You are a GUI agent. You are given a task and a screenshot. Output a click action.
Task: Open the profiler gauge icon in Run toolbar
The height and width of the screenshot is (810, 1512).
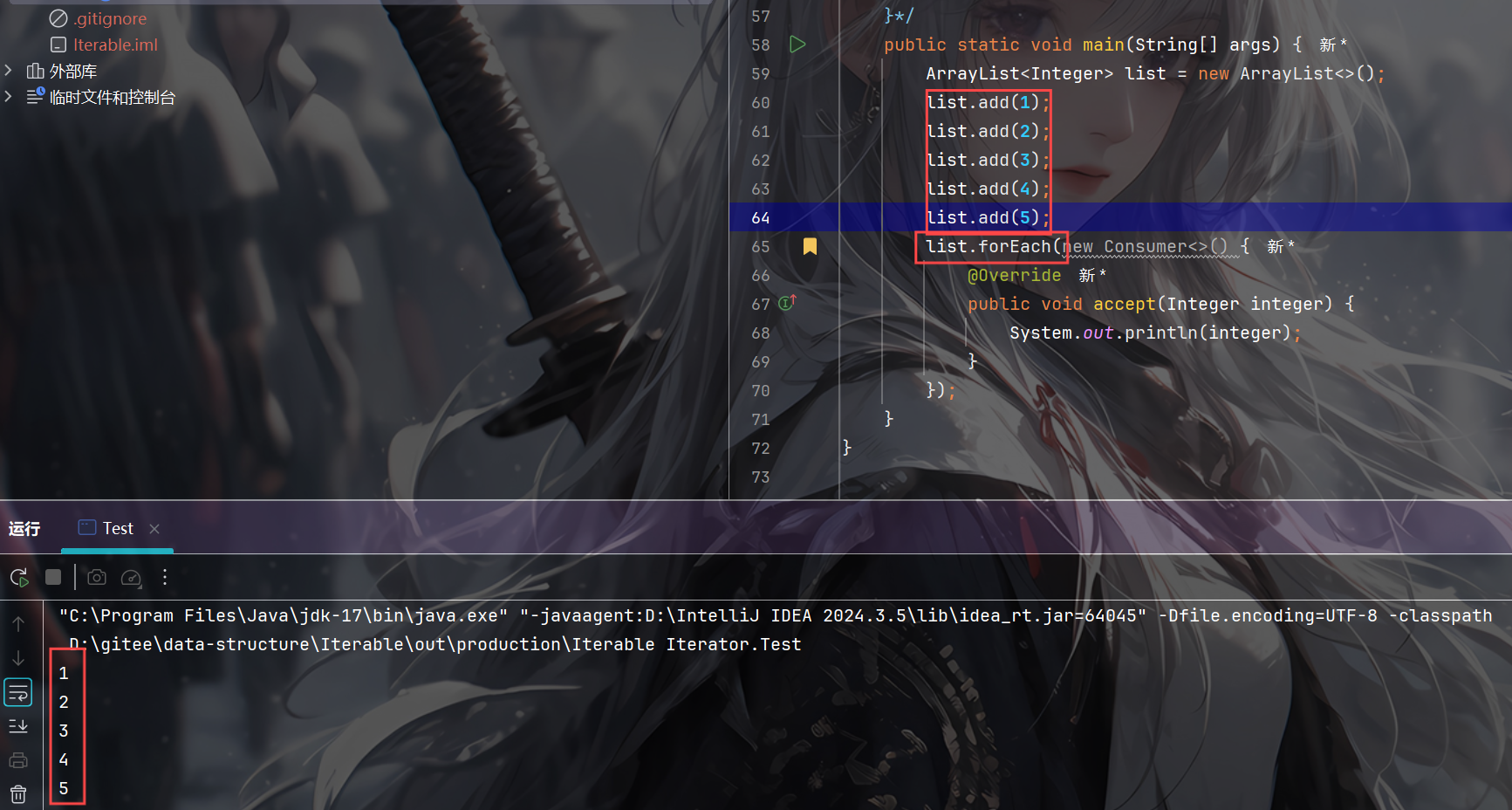point(131,577)
